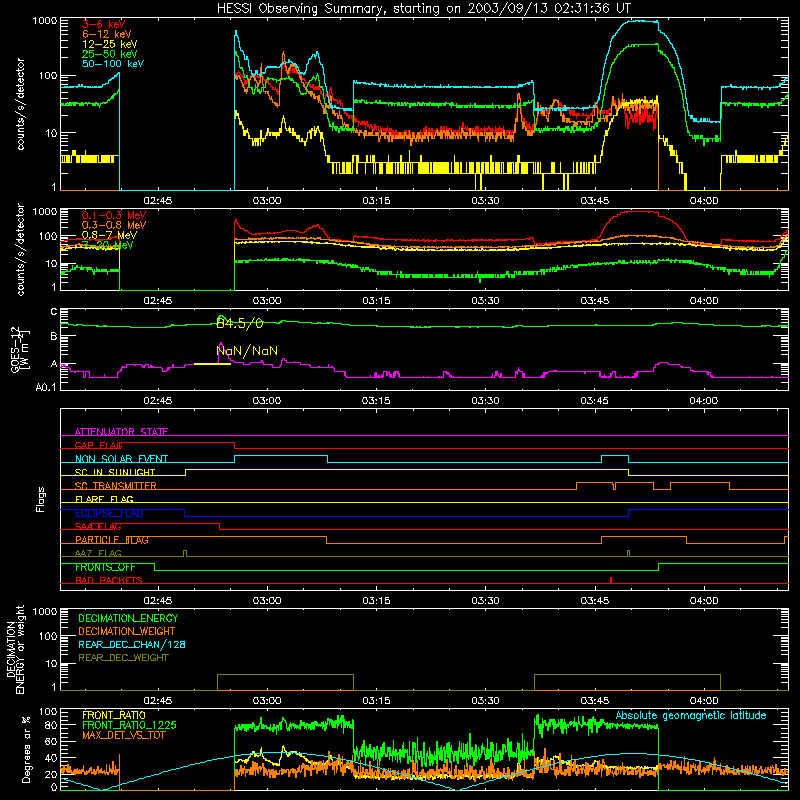Click the 50-100 keV legend label

pyautogui.click(x=113, y=64)
